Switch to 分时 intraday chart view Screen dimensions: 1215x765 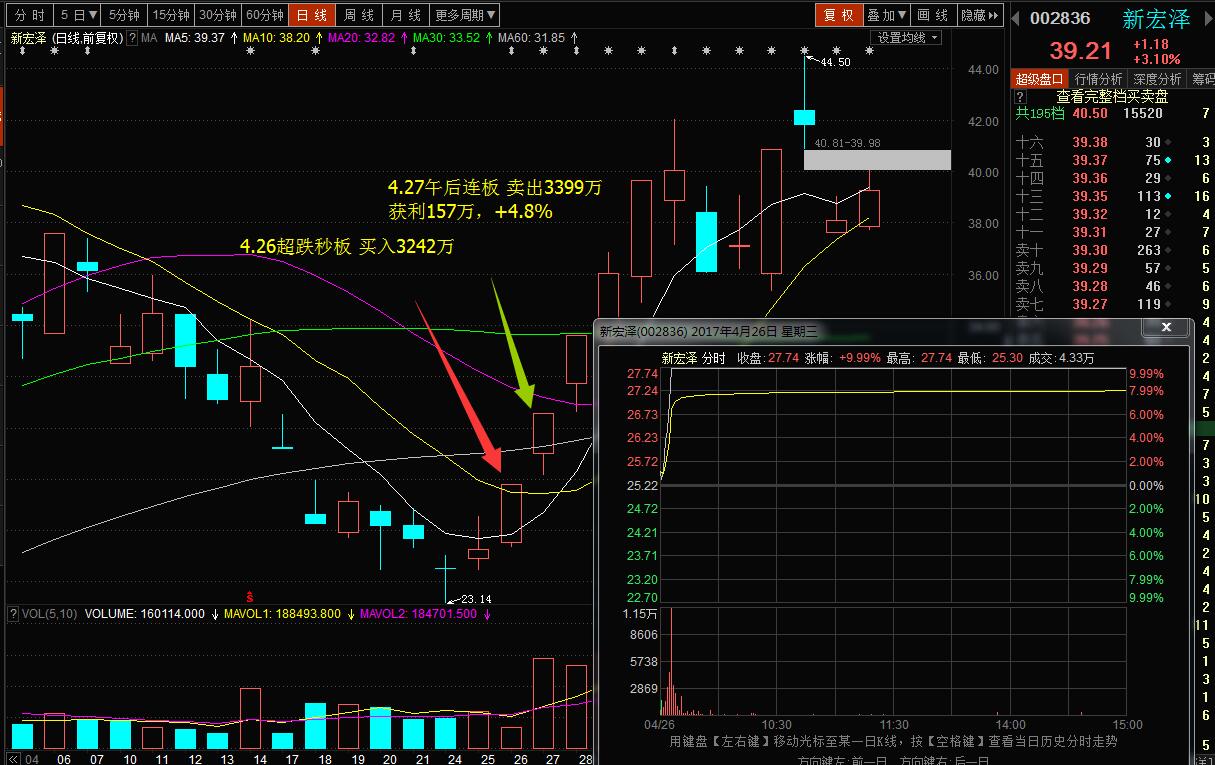click(x=29, y=15)
